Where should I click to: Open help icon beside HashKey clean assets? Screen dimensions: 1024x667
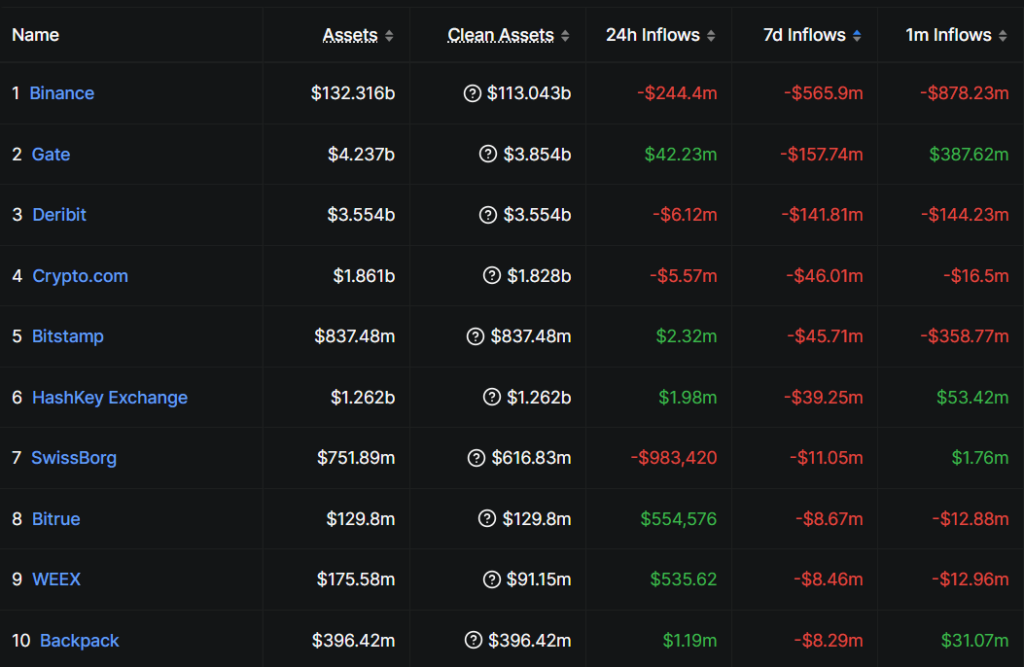tap(492, 397)
